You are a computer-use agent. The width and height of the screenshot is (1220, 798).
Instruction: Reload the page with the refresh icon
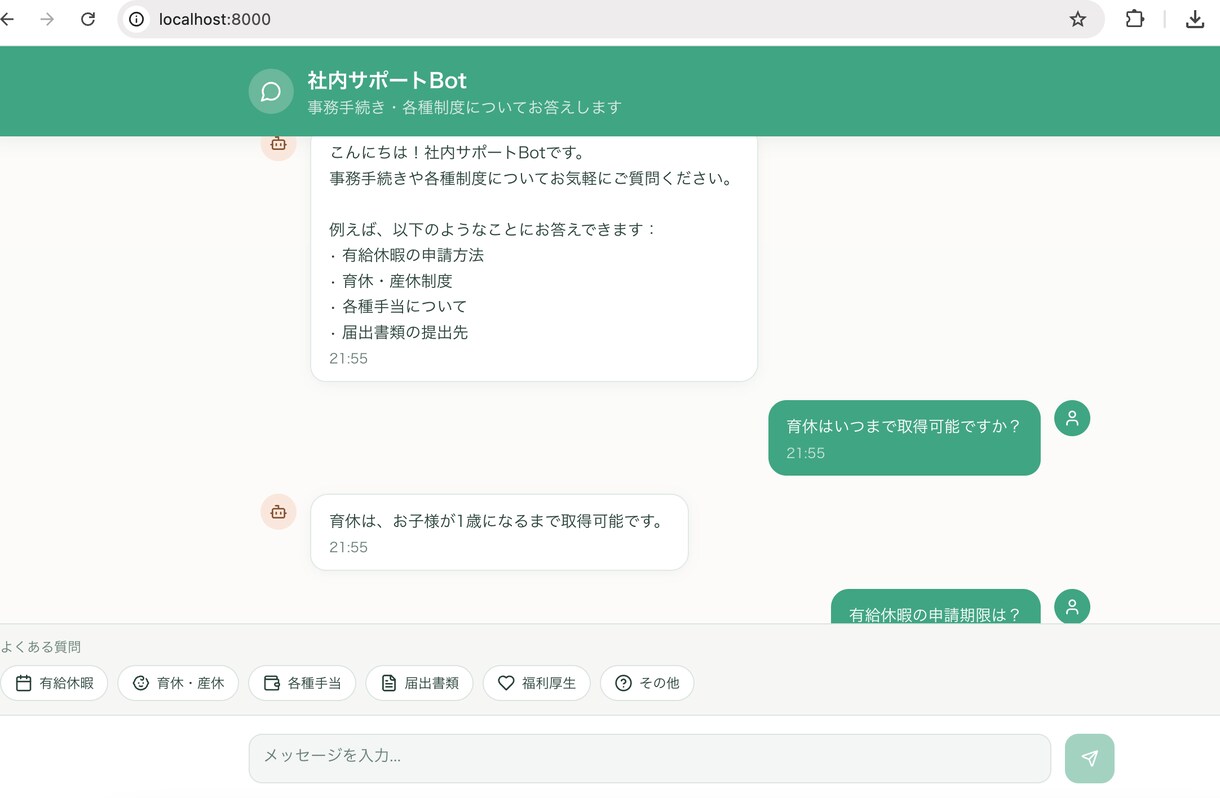pos(88,19)
